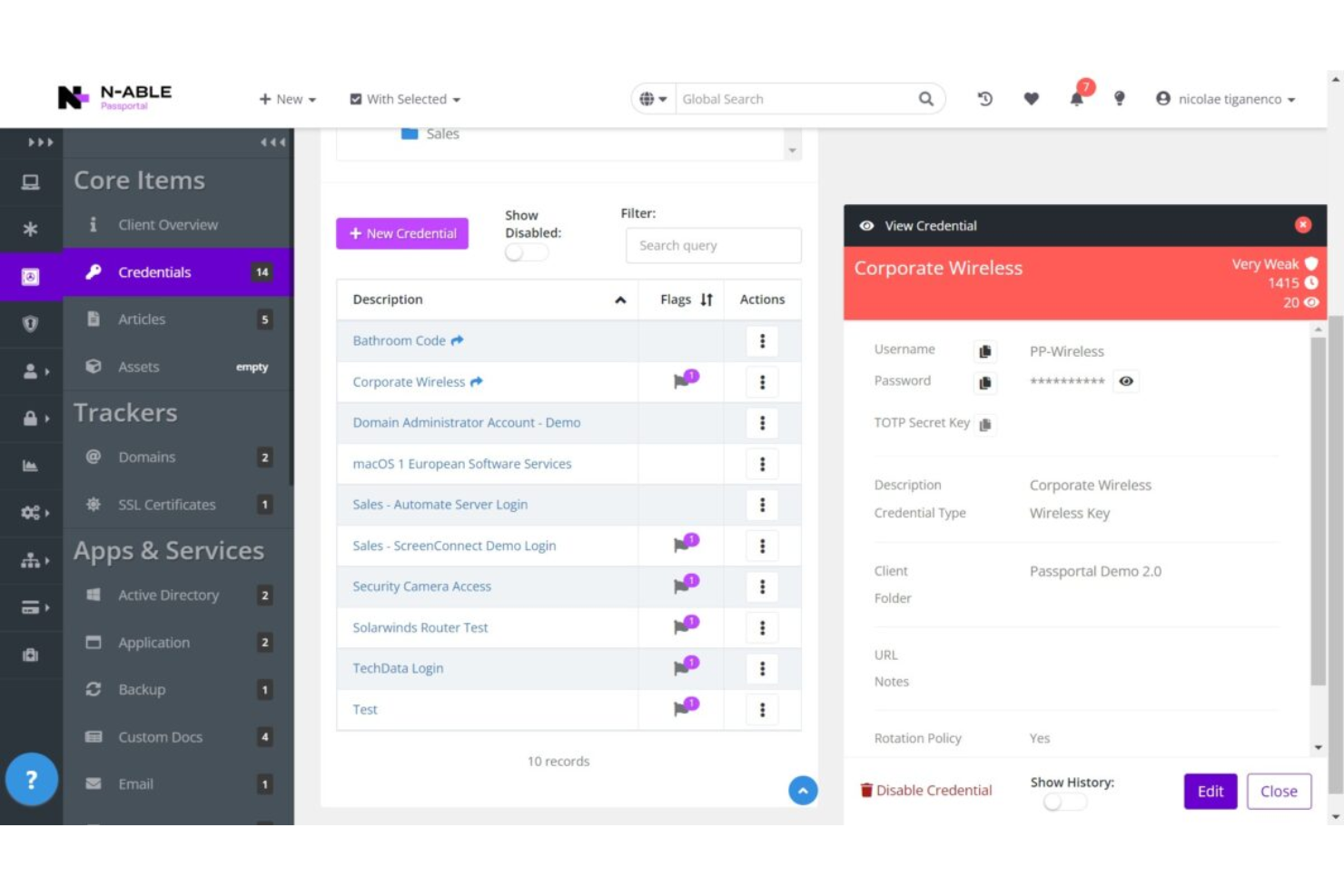
Task: Click the help question mark bubble
Action: click(33, 779)
